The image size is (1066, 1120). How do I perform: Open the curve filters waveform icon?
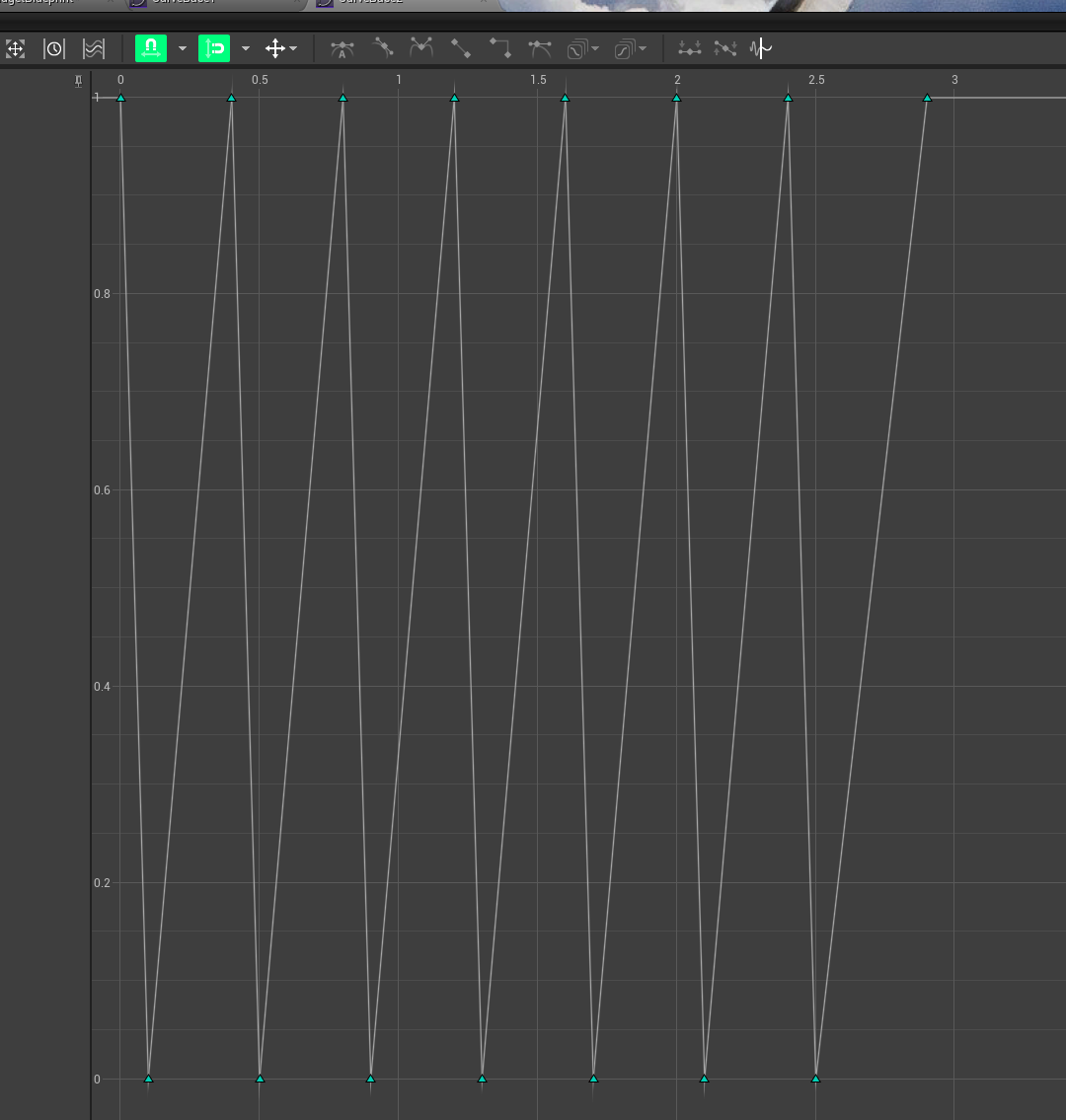[760, 48]
